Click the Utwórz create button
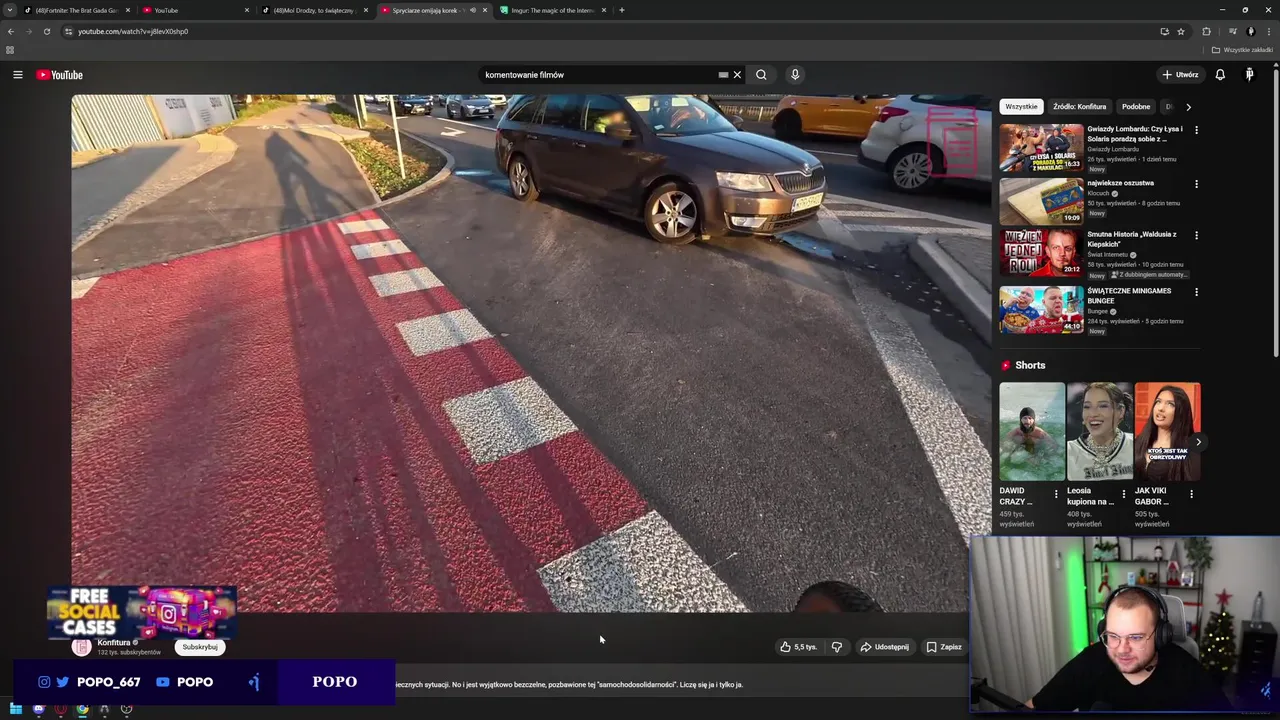1280x720 pixels. (x=1180, y=75)
